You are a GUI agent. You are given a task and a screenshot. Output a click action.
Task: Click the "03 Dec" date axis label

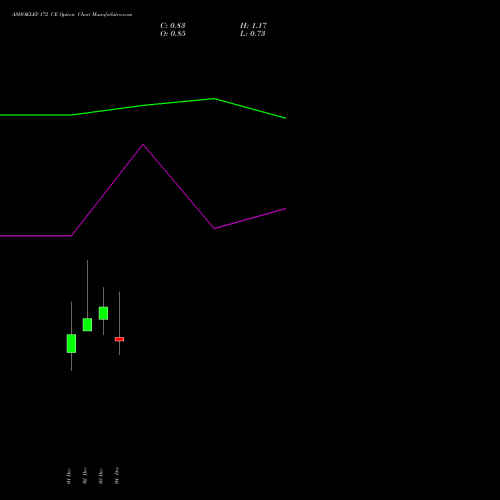coord(101,476)
